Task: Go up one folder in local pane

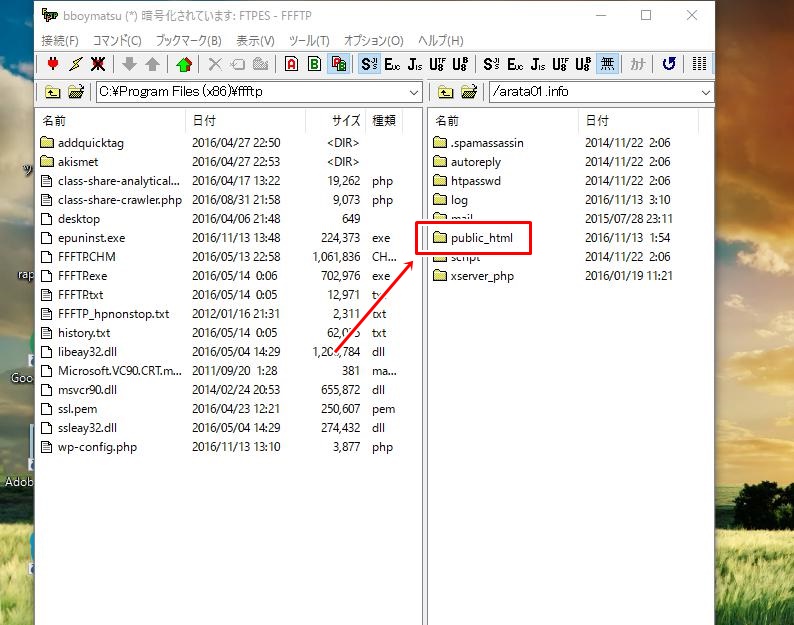Action: [53, 92]
